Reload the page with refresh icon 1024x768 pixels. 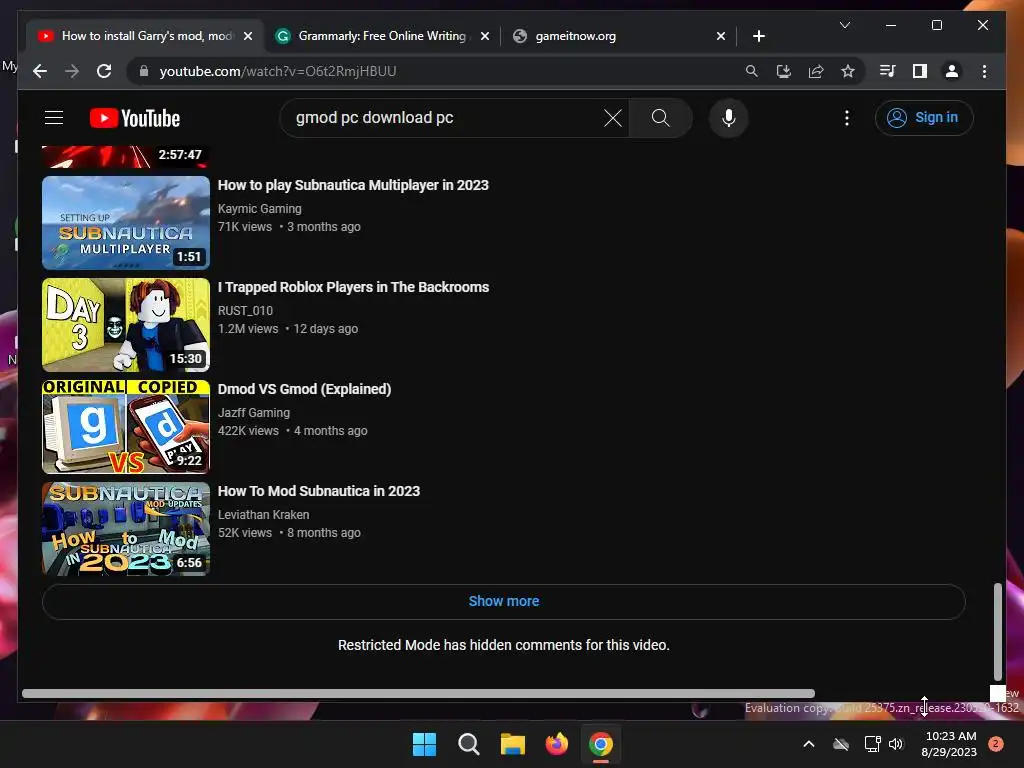[104, 71]
